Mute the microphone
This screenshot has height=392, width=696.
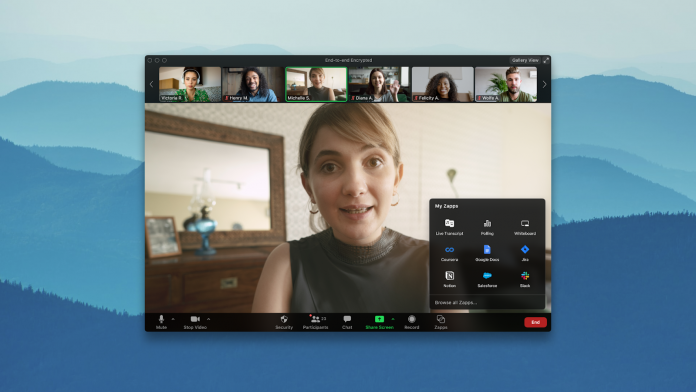tap(161, 322)
